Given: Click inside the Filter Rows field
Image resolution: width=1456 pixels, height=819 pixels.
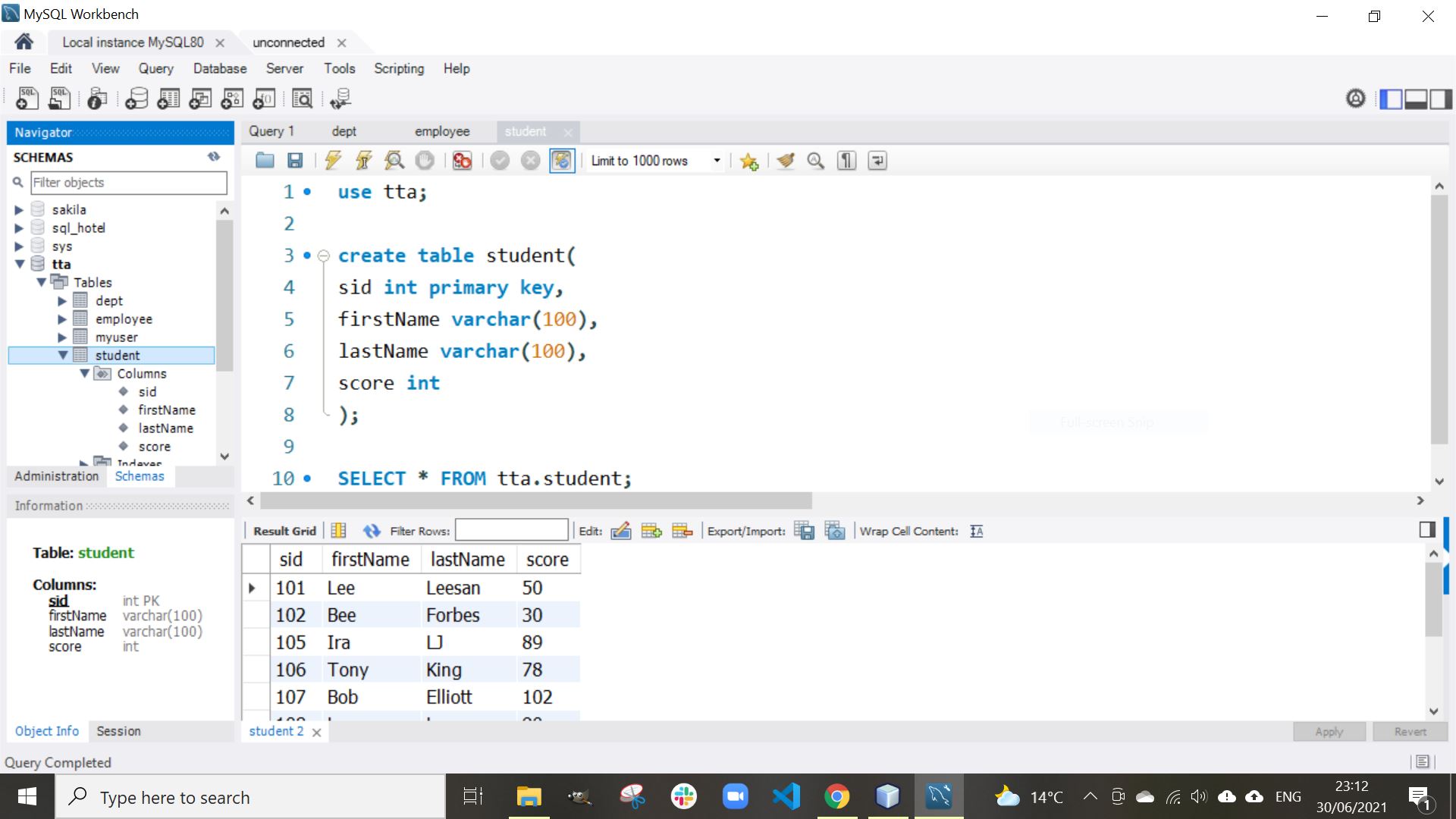Looking at the screenshot, I should tap(512, 530).
